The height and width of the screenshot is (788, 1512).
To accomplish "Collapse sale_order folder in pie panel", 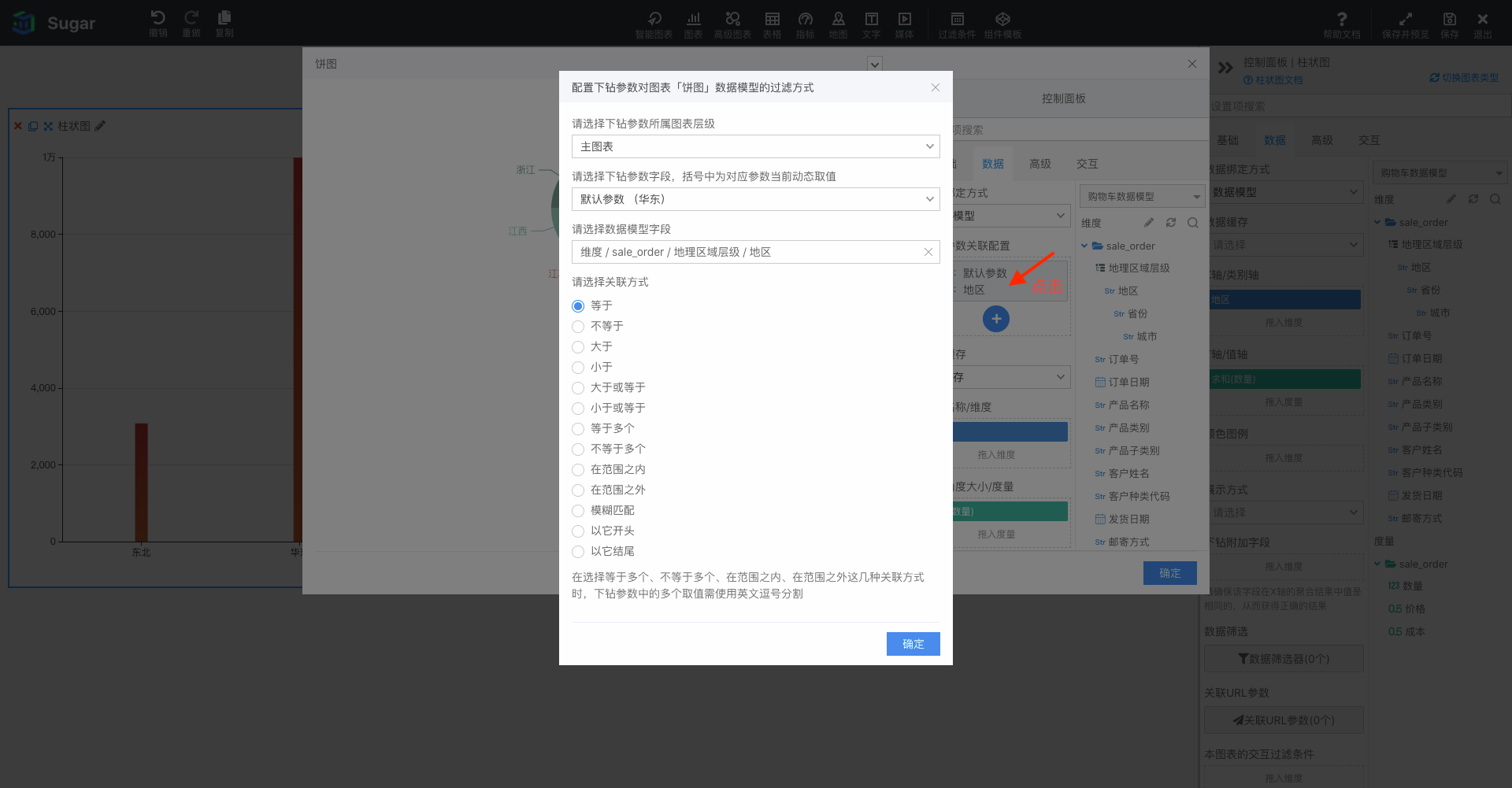I will click(1084, 246).
